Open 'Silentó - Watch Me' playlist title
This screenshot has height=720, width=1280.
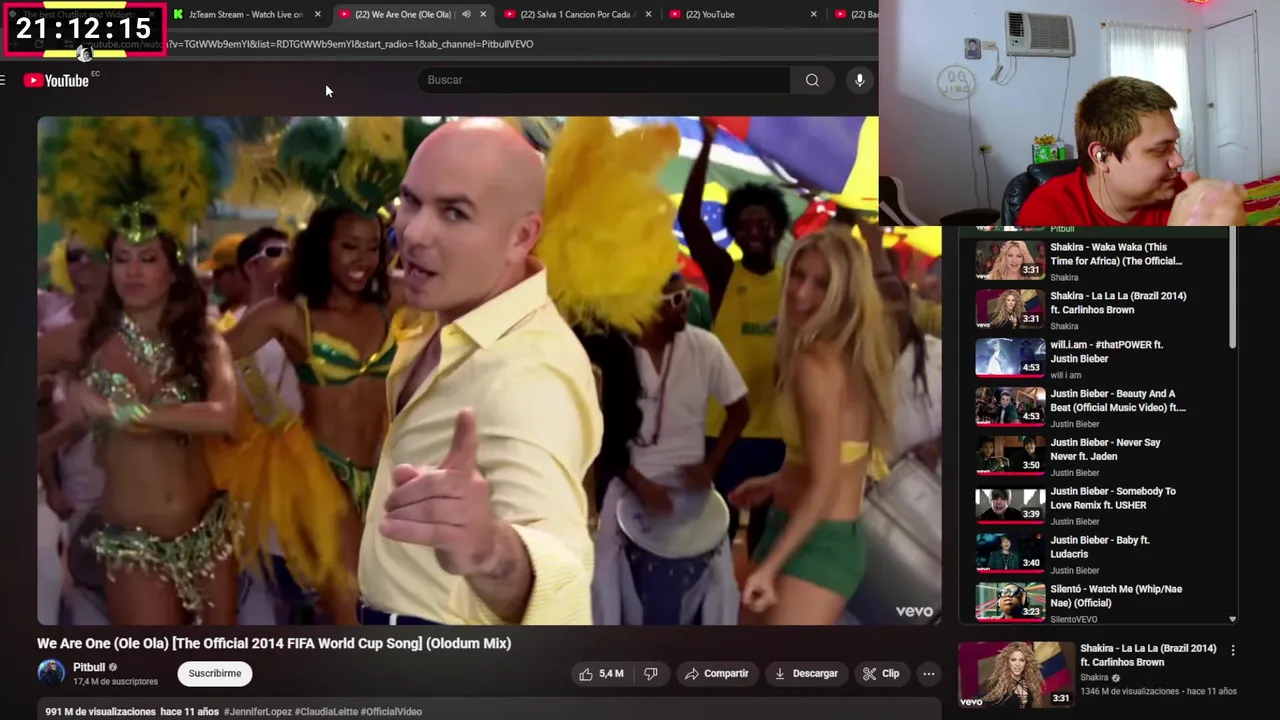pos(1116,596)
